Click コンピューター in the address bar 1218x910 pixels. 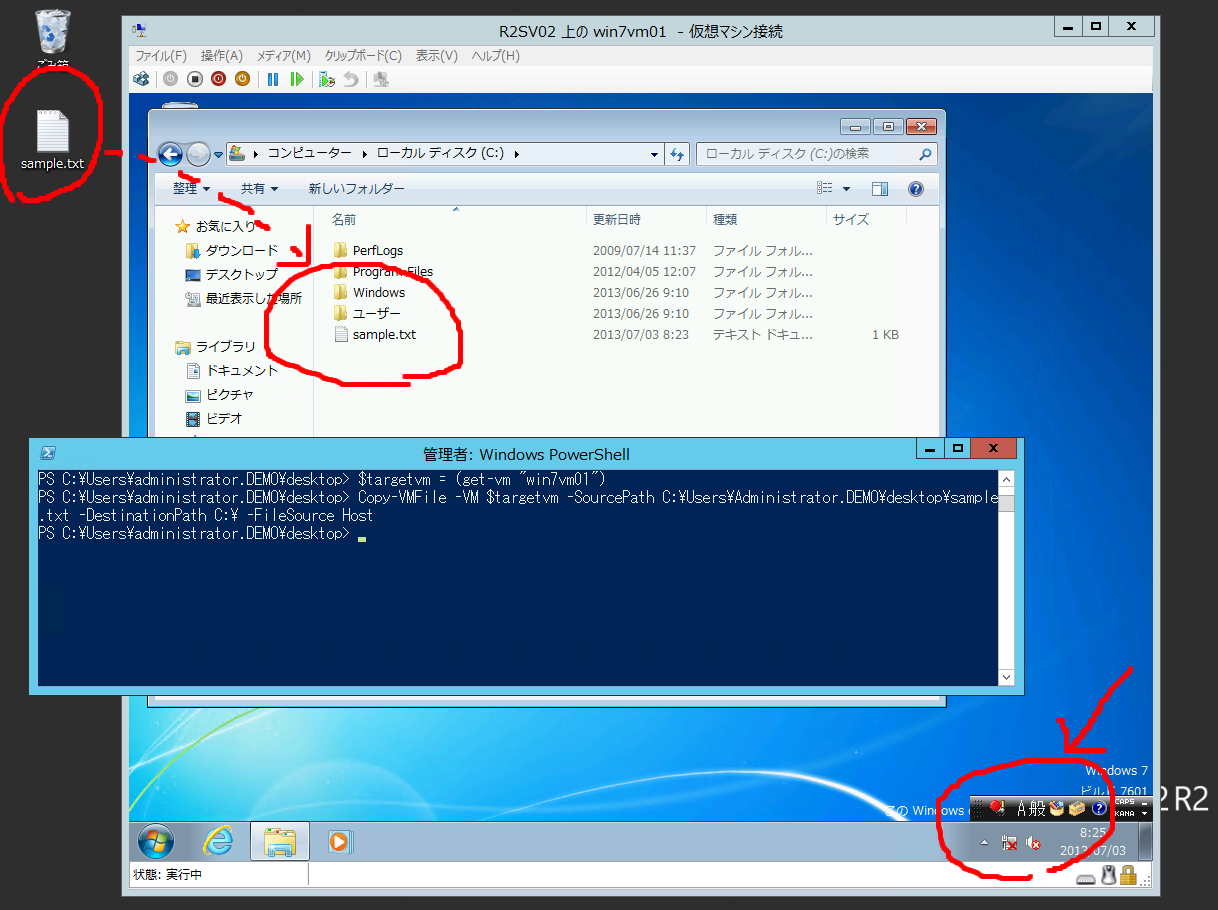tap(309, 154)
